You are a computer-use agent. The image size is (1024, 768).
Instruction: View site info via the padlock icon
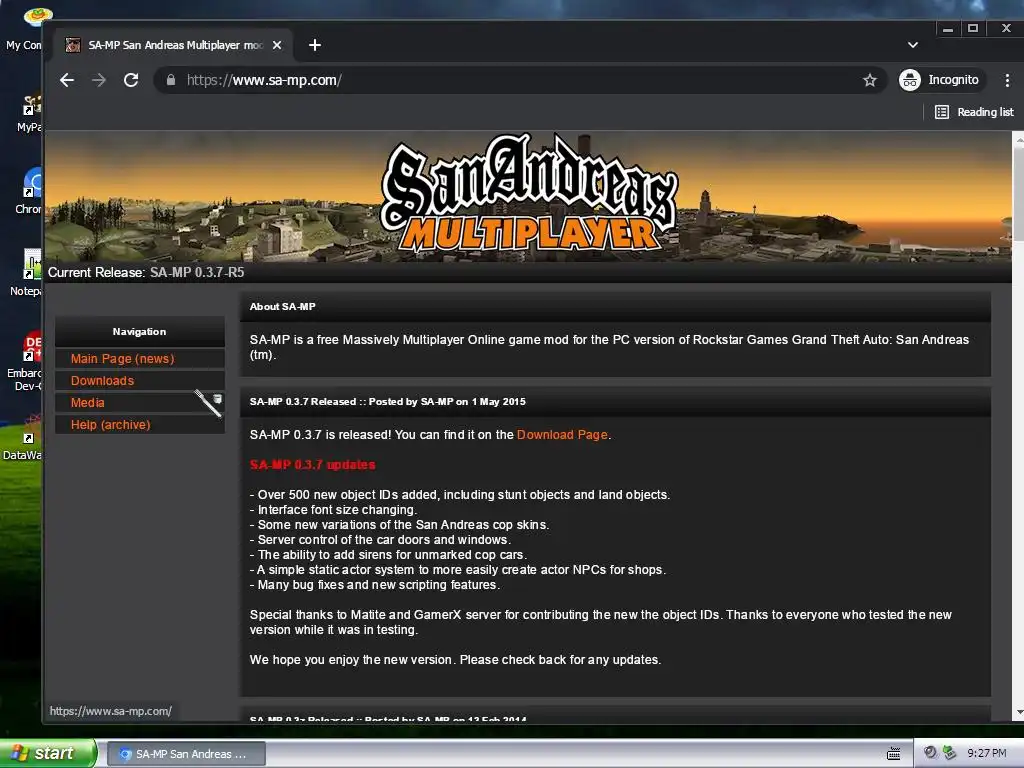171,80
